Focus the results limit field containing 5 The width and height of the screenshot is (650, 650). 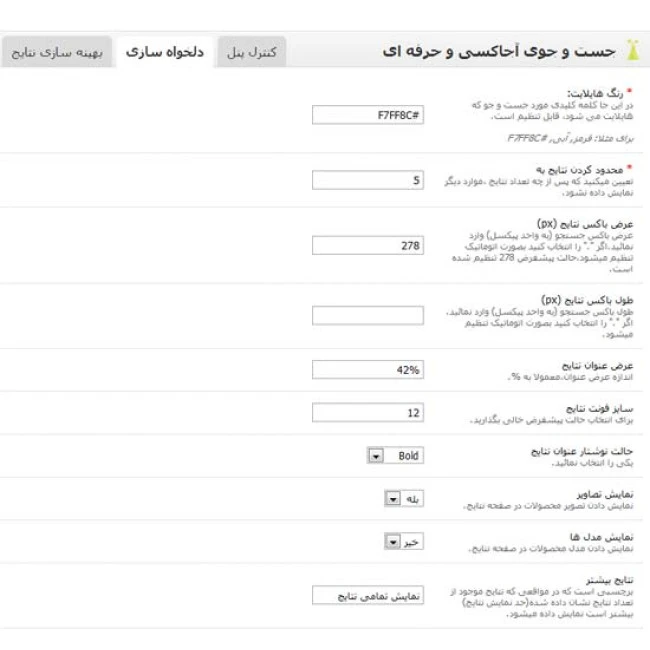point(368,180)
